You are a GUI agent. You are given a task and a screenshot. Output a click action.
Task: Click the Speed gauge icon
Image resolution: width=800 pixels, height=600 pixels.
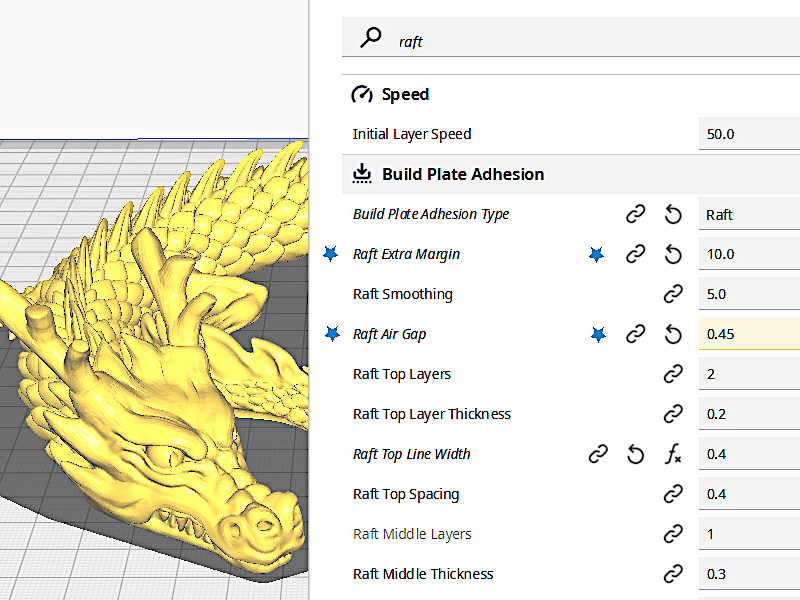(362, 94)
